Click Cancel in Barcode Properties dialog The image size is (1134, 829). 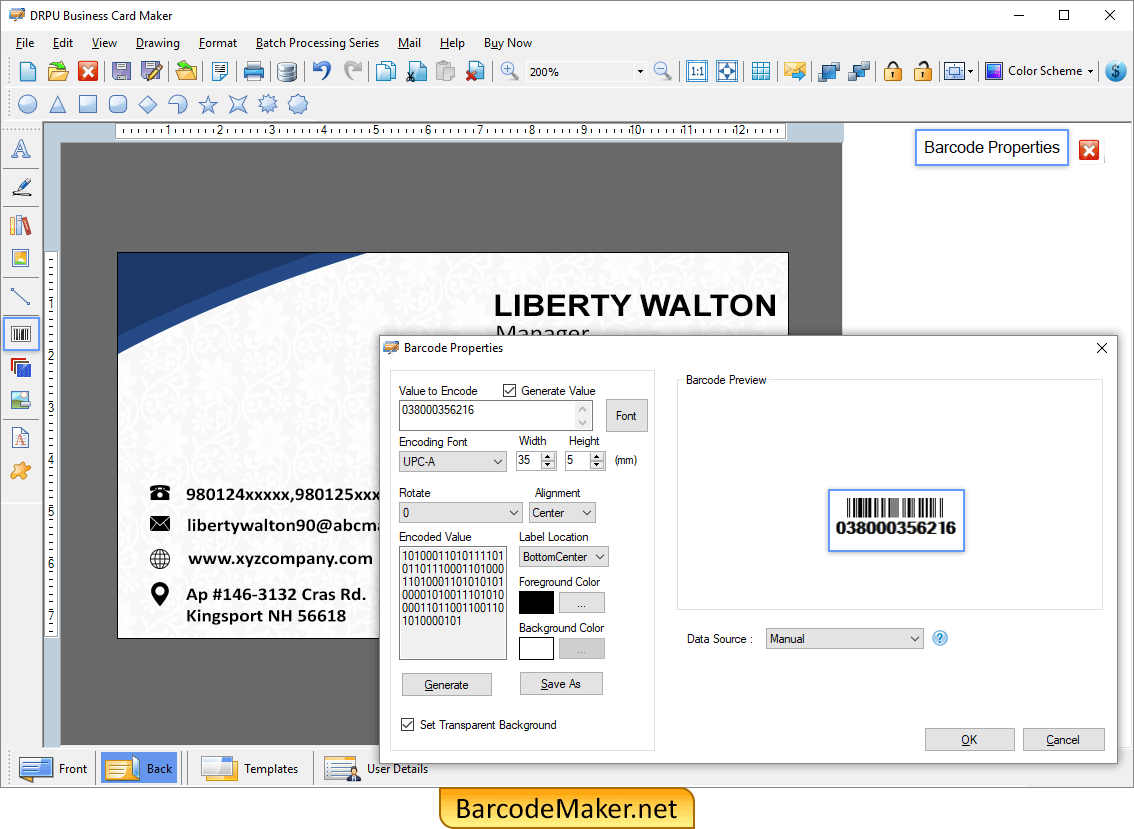(x=1063, y=739)
